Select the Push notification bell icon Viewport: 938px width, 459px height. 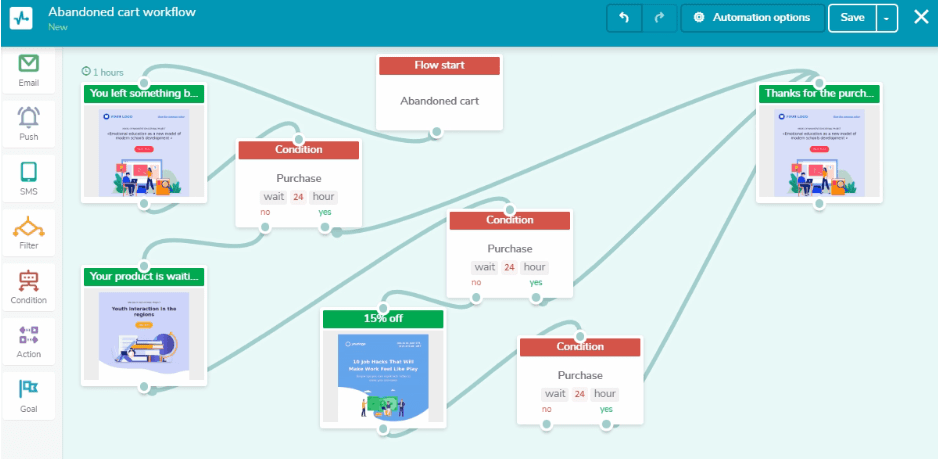[x=29, y=118]
